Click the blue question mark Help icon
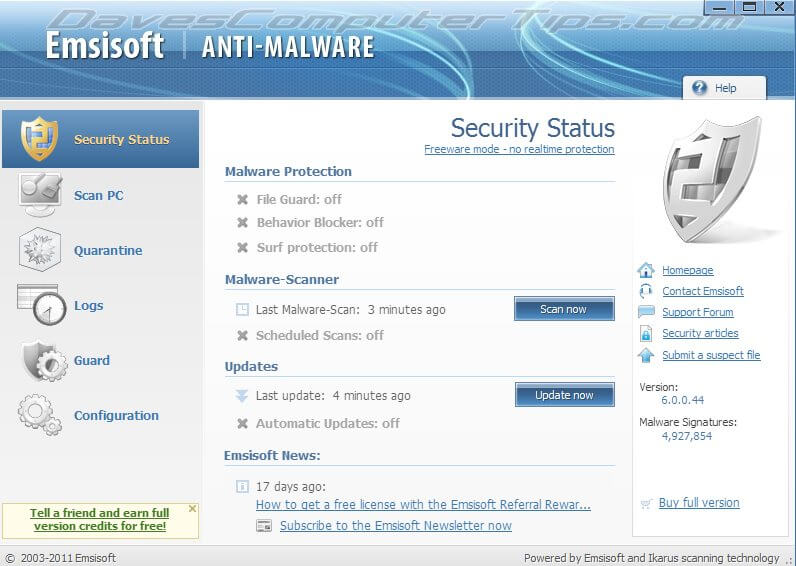This screenshot has height=566, width=796. (x=699, y=87)
